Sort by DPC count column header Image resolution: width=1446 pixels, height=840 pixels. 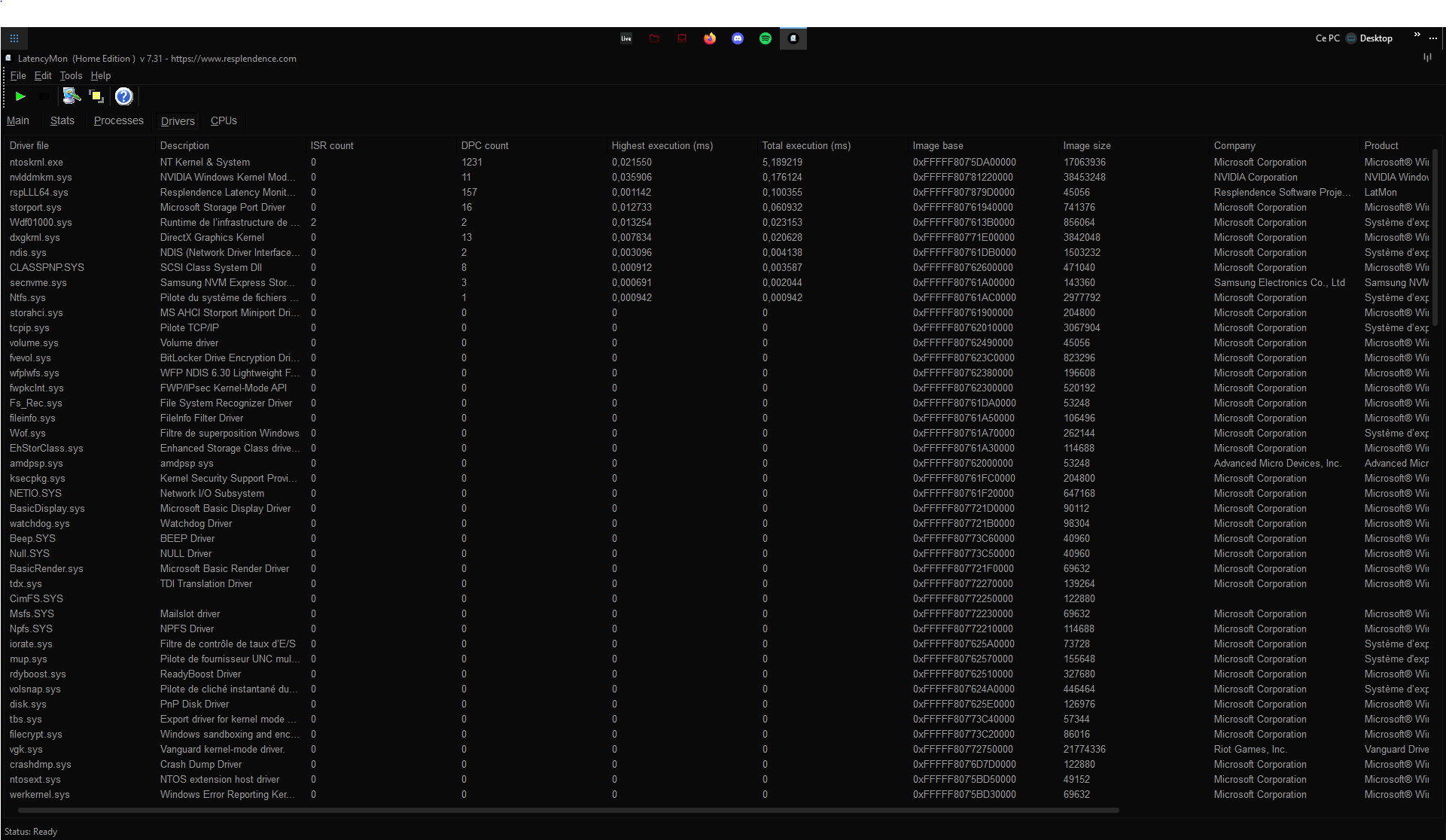[485, 145]
